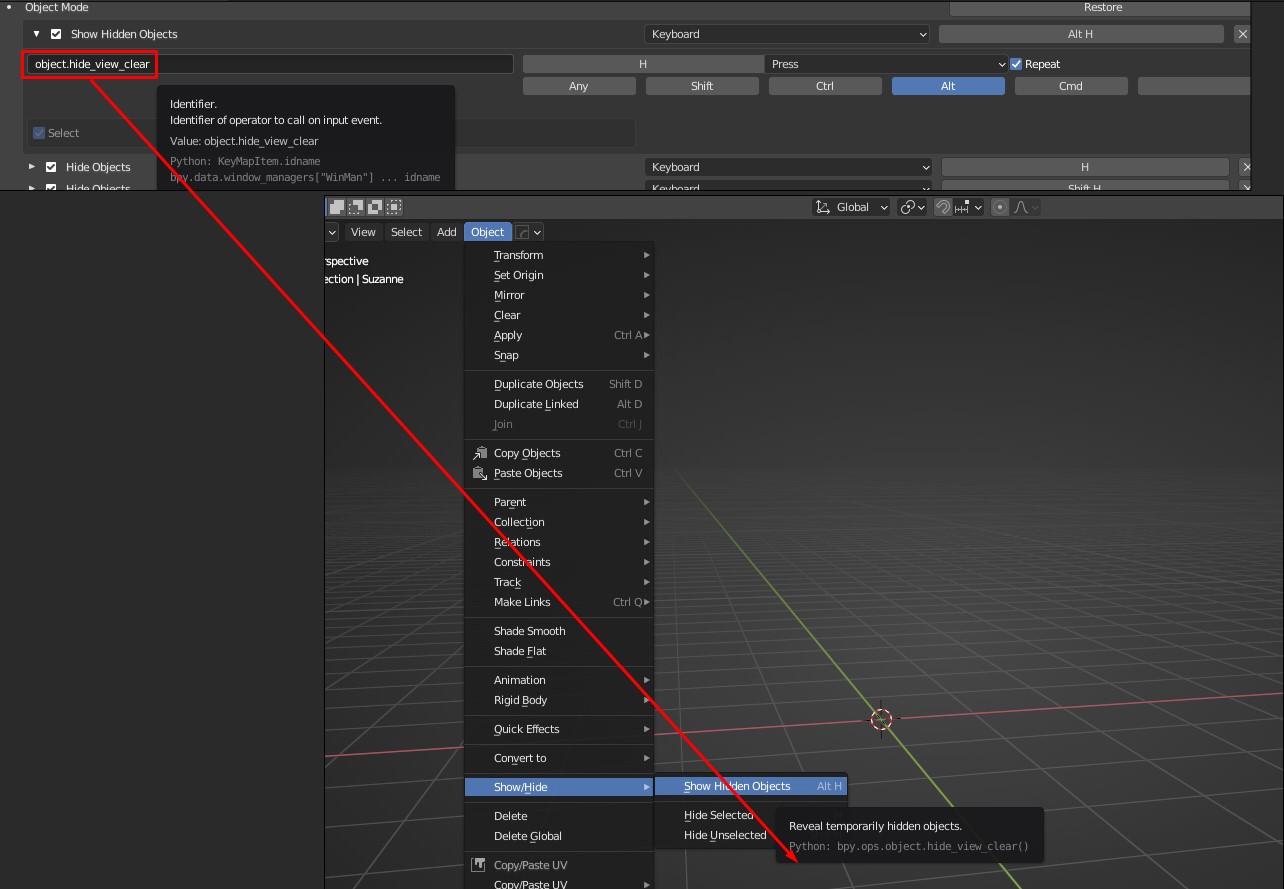Remove the Show Hidden Objects keymap entry
This screenshot has height=889, width=1284.
1242,34
